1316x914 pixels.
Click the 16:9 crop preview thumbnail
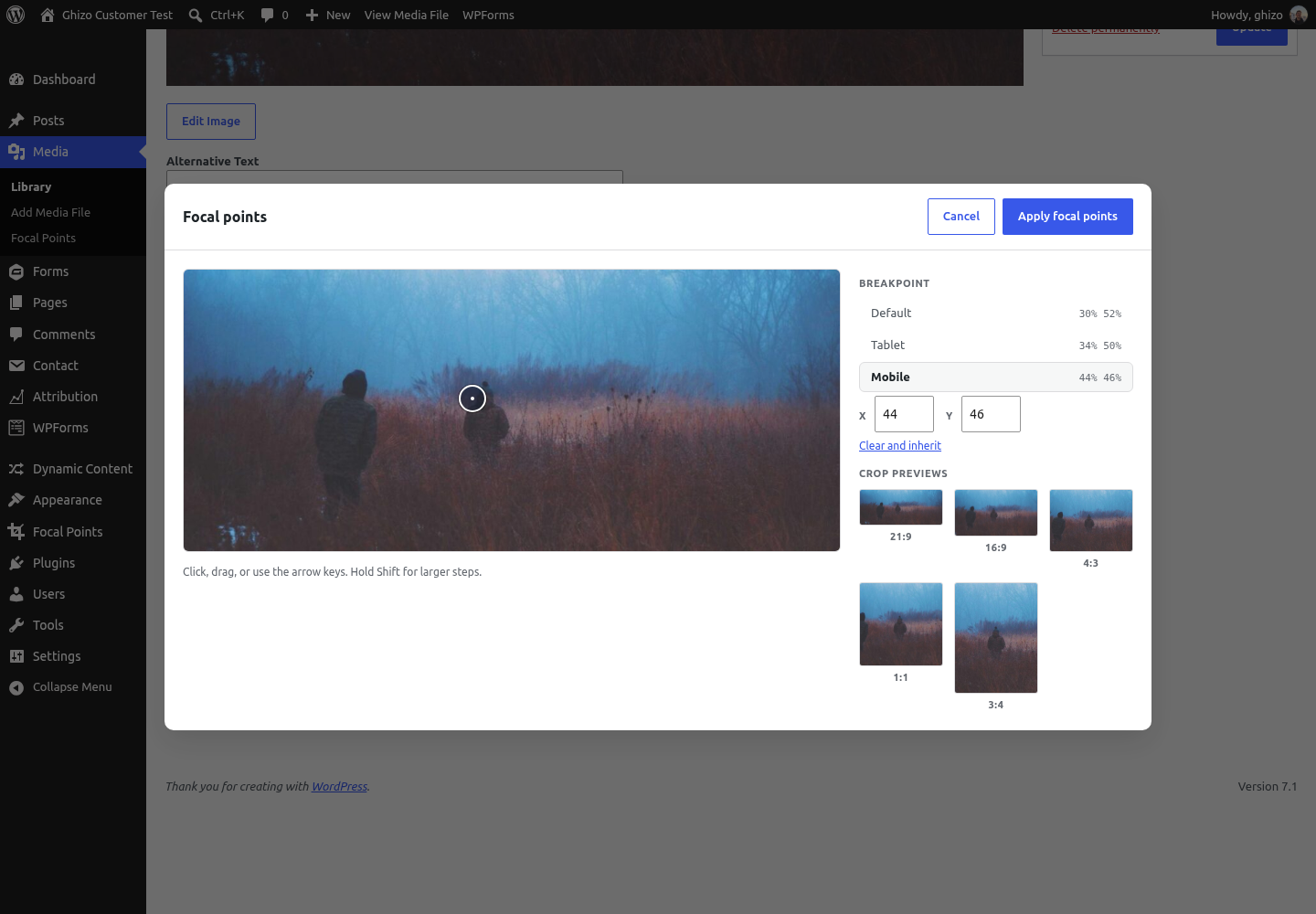996,513
